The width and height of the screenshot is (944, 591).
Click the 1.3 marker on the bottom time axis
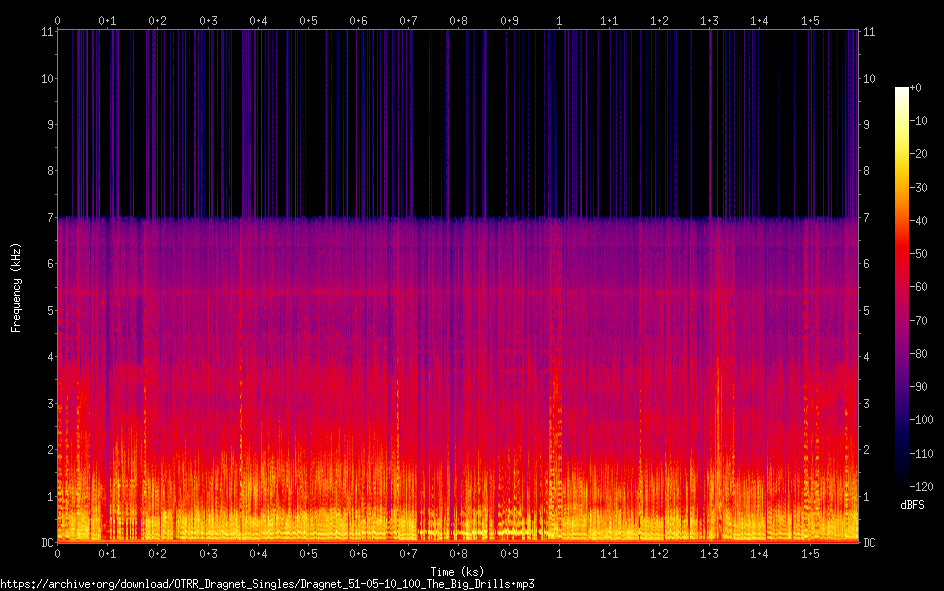(709, 553)
